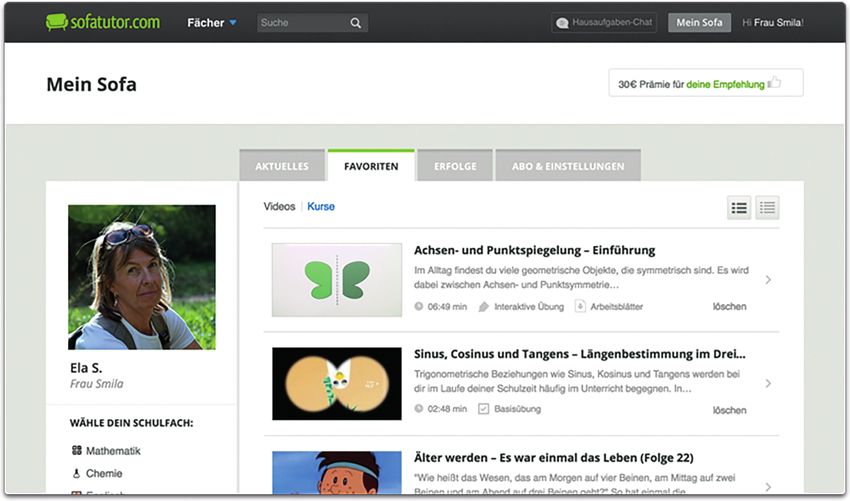
Task: Show the Kurse favorites link
Action: coord(321,207)
